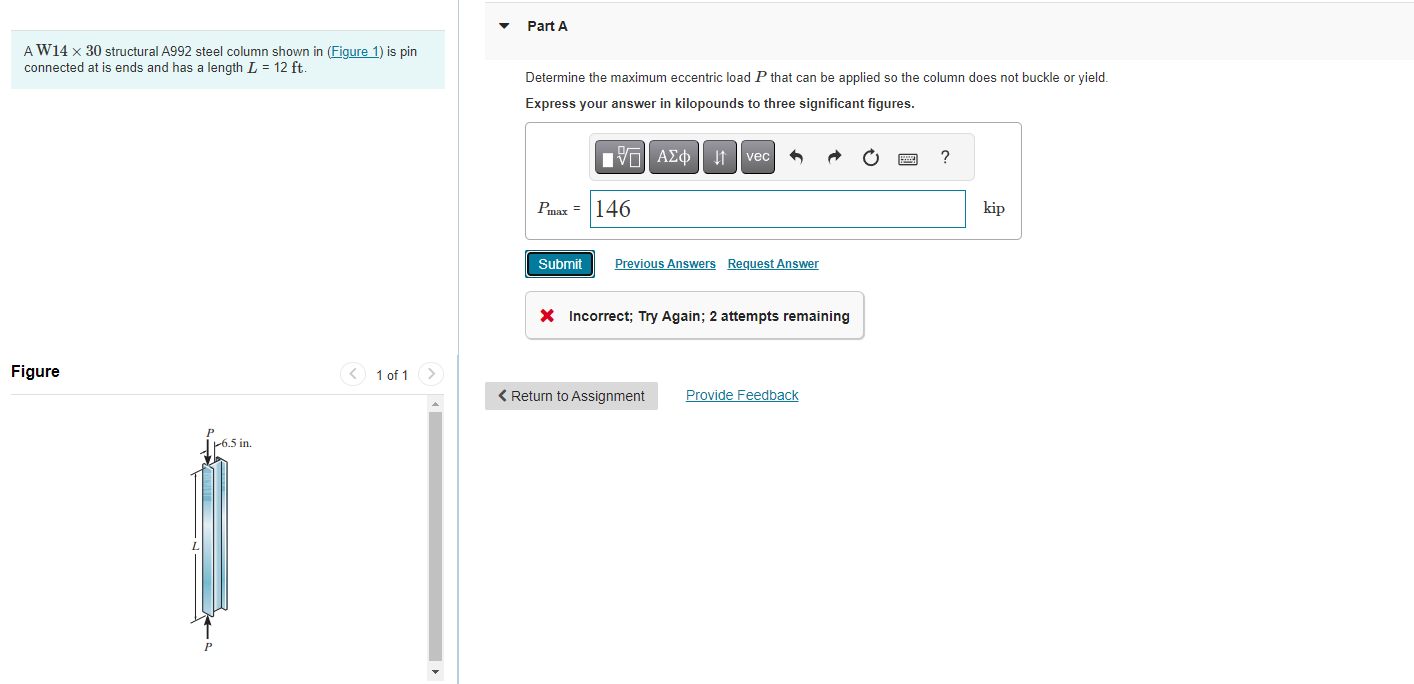Submit the answer for Part A
Viewport: 1414px width, 684px height.
[x=559, y=263]
